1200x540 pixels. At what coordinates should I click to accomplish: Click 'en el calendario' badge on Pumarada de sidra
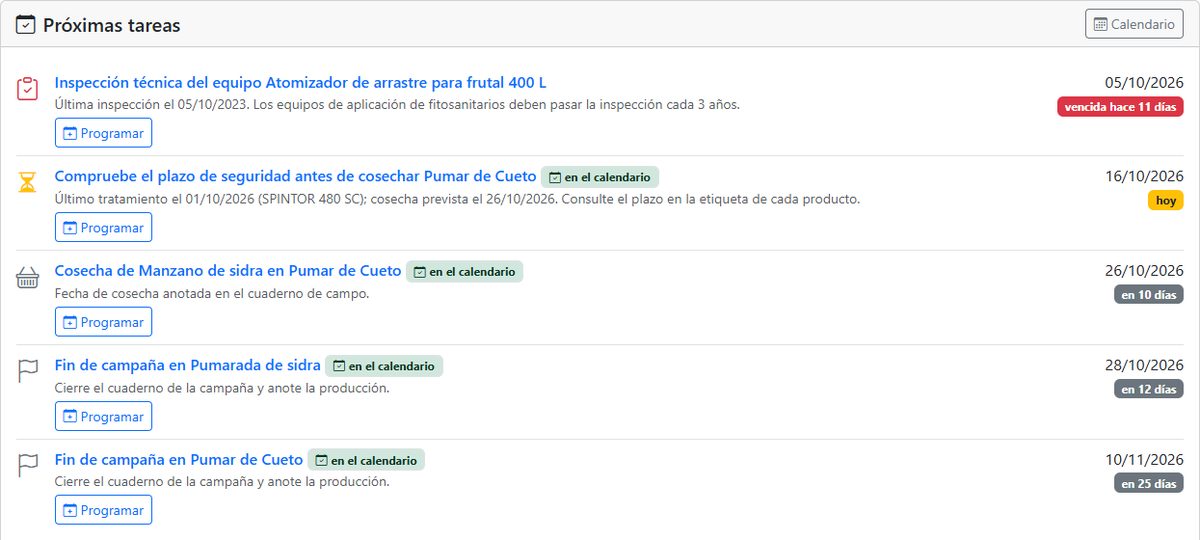tap(384, 366)
